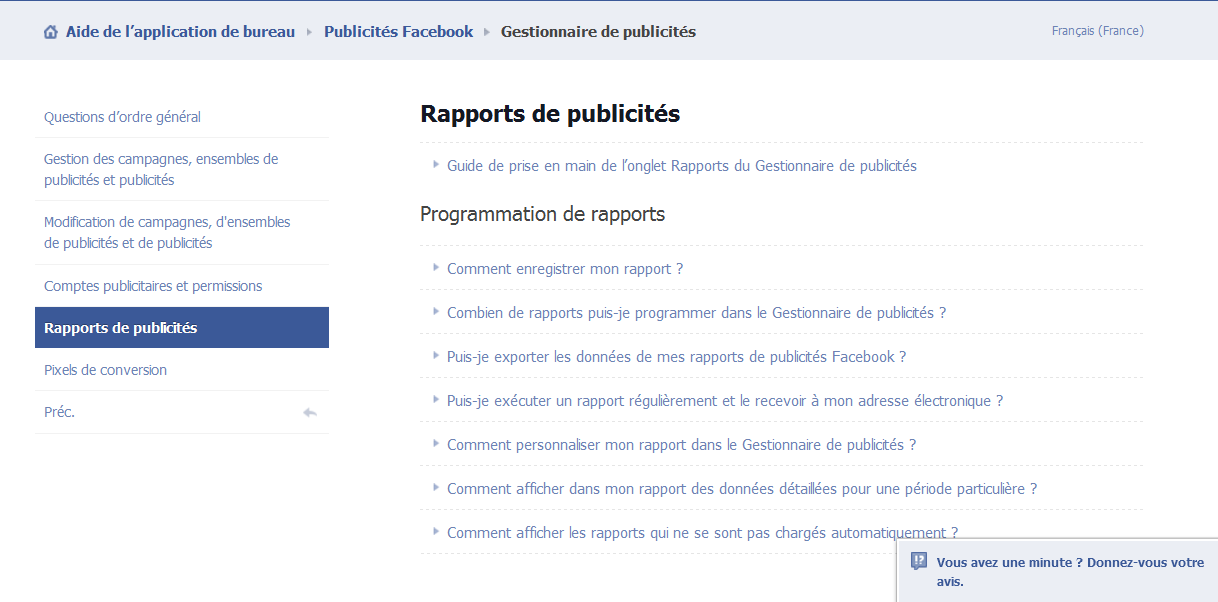Image resolution: width=1218 pixels, height=602 pixels.
Task: Click the Rapports de publicités page heading
Action: click(x=550, y=114)
